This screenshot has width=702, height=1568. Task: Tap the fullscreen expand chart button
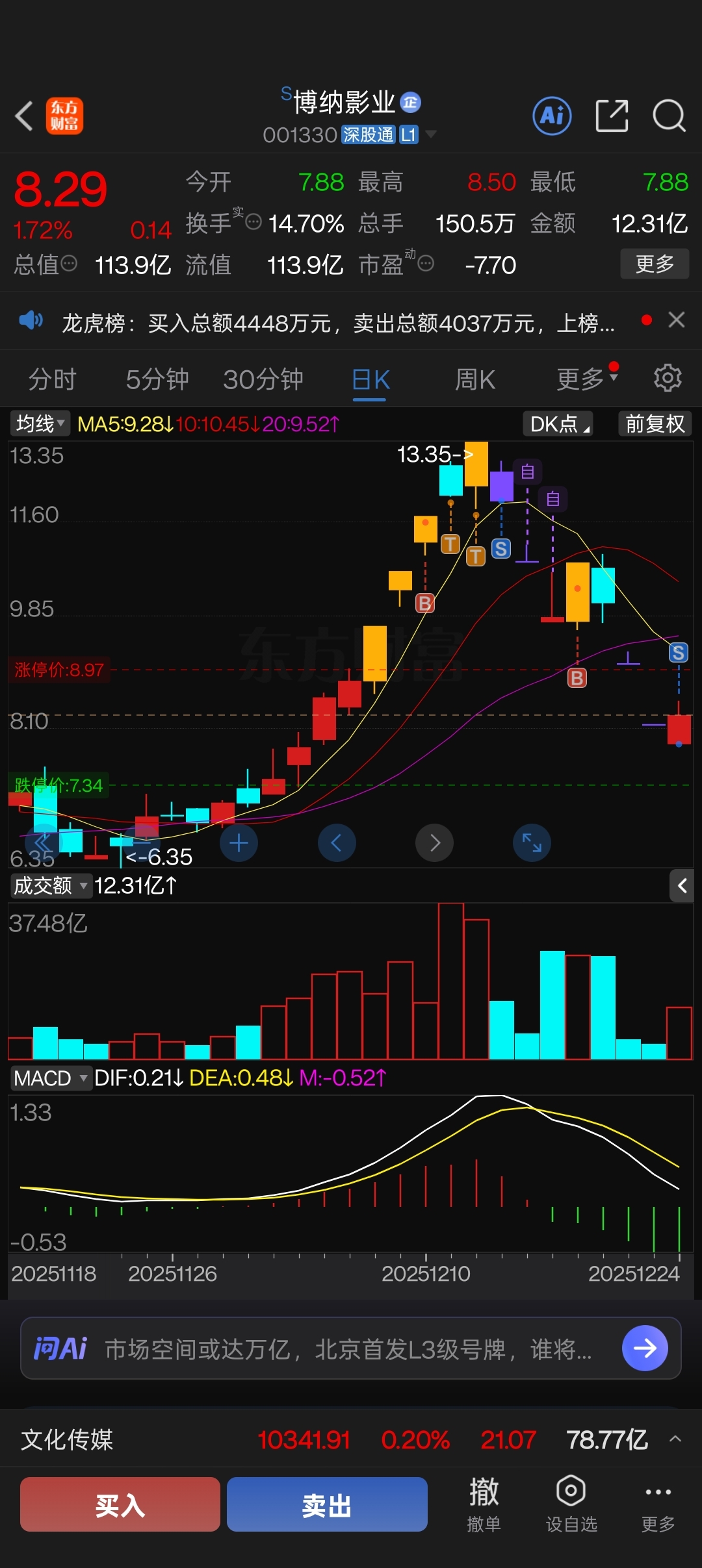(x=532, y=843)
